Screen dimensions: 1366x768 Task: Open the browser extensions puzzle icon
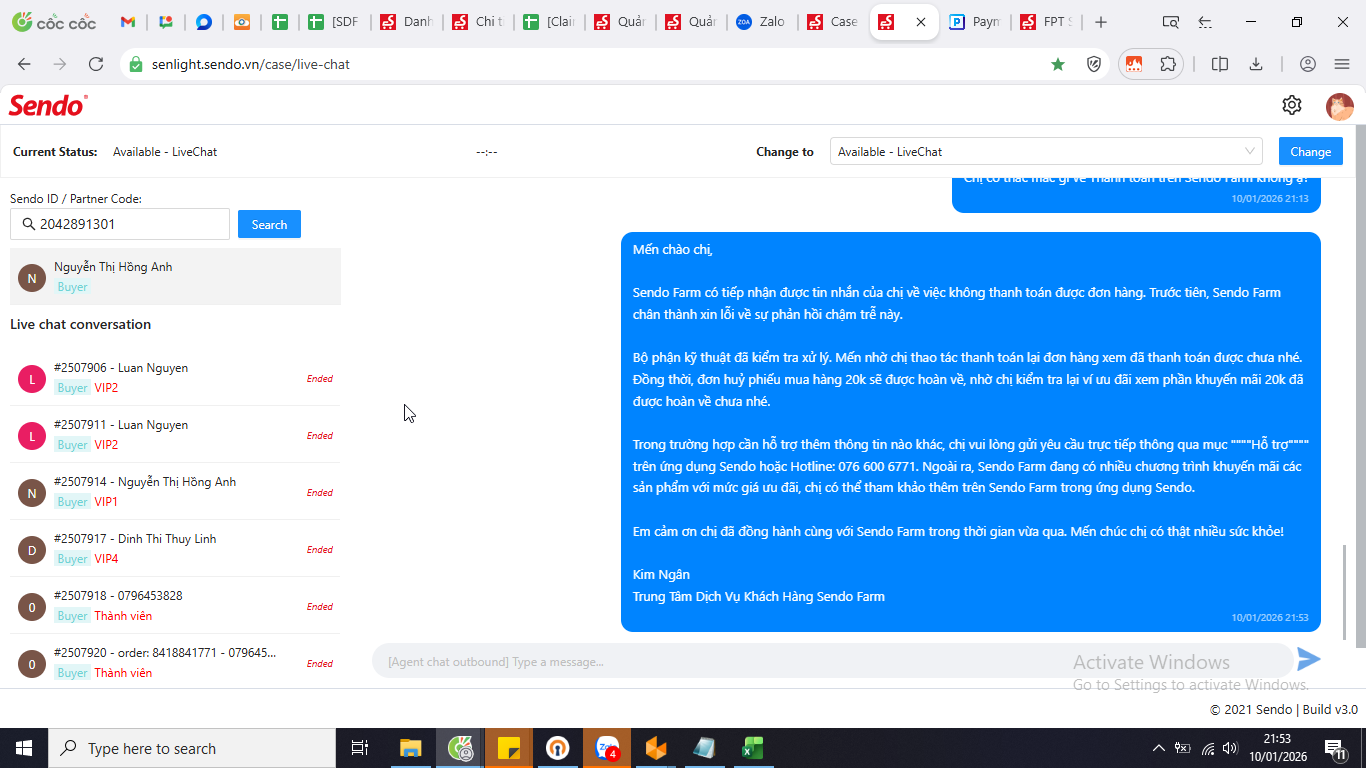coord(1168,64)
